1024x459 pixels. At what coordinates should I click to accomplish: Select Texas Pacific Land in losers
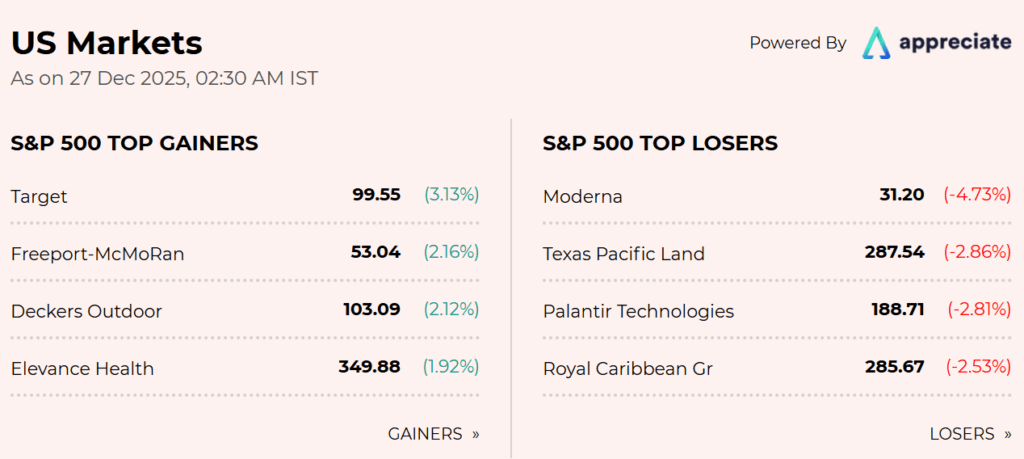[623, 253]
